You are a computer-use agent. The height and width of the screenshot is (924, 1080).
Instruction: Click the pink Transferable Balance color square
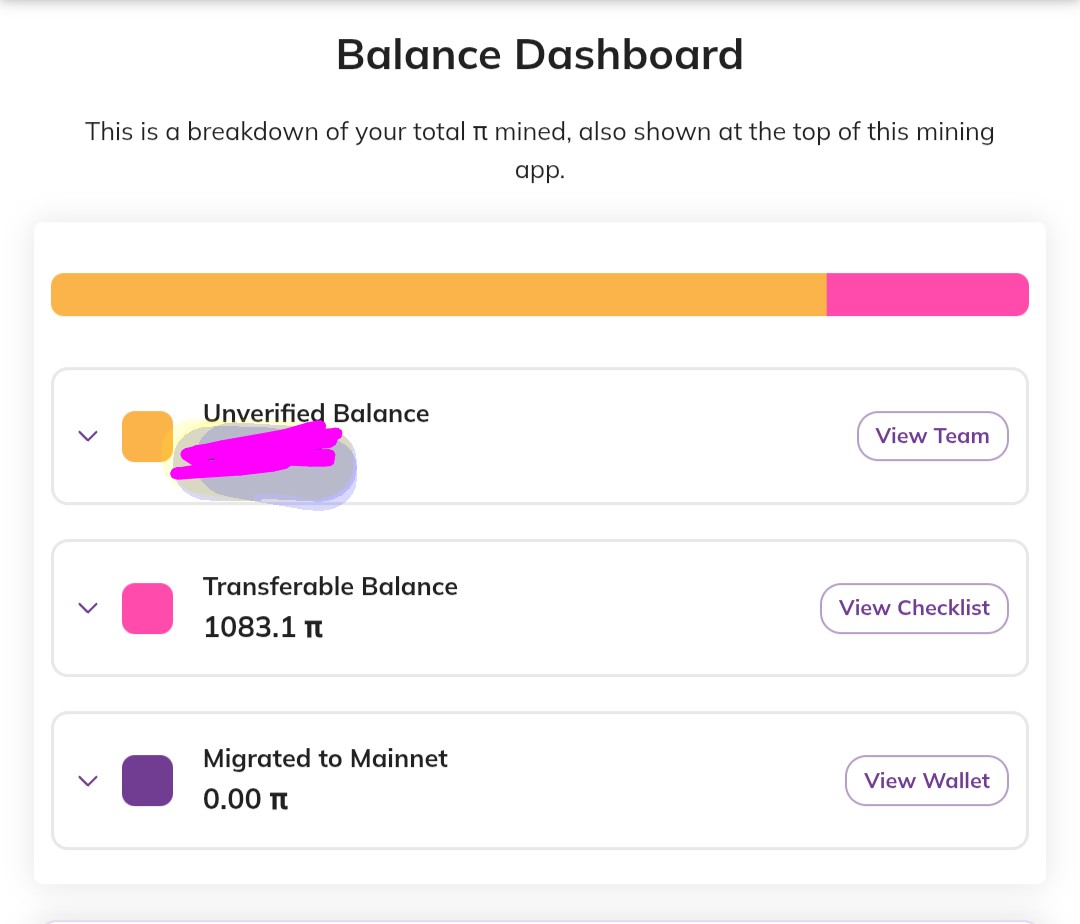click(x=147, y=608)
